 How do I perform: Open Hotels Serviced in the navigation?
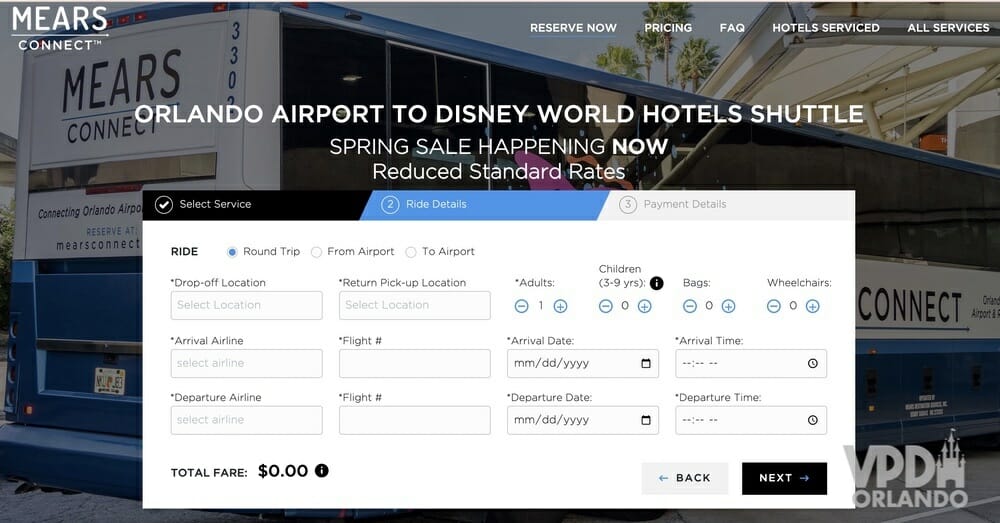click(x=826, y=28)
